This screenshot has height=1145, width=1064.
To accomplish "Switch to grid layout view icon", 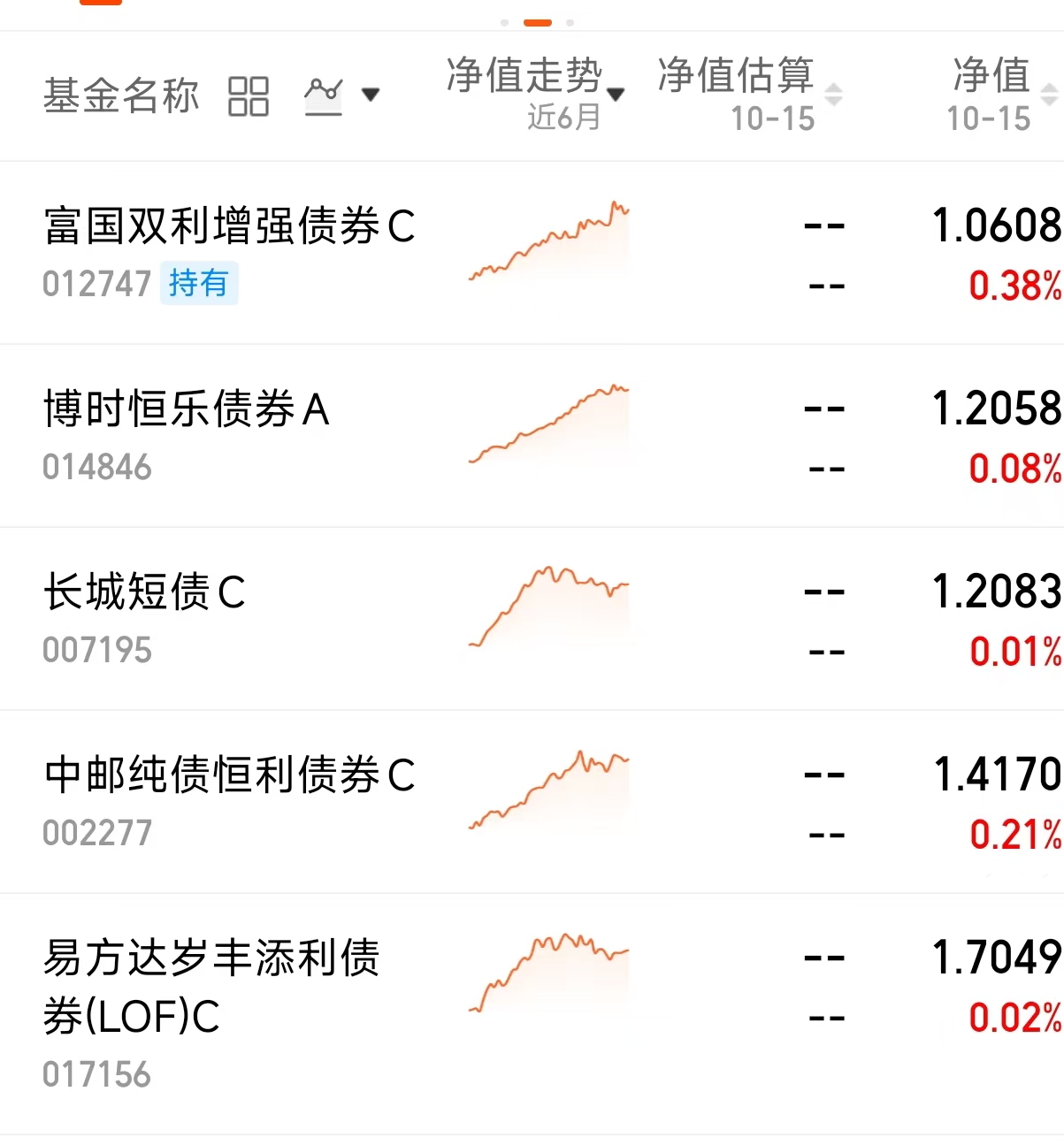I will coord(249,96).
